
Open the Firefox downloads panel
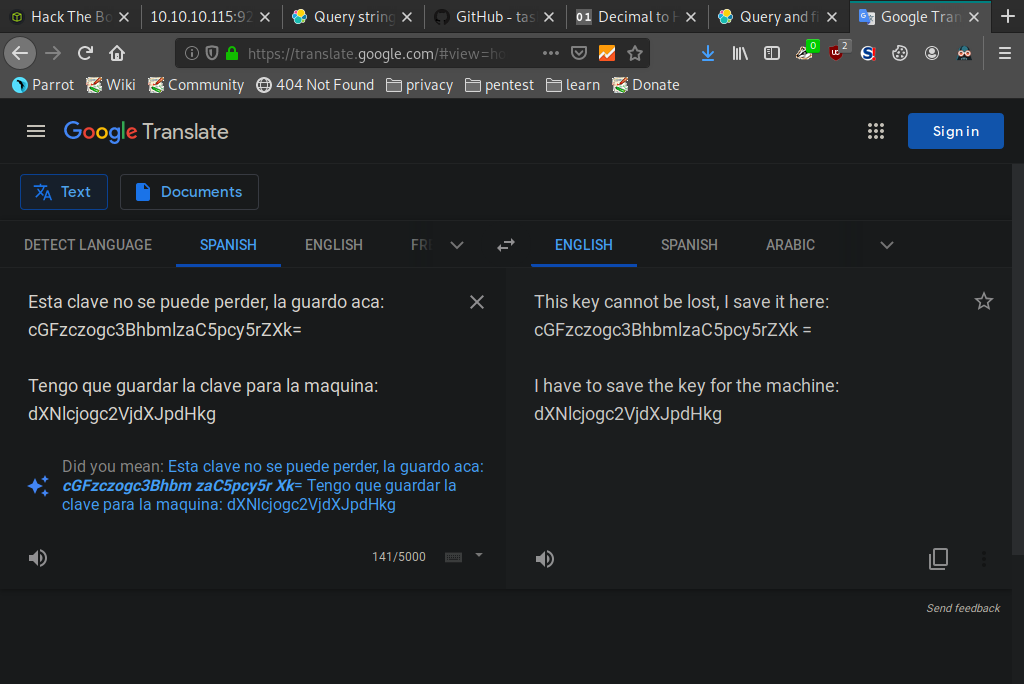[x=707, y=53]
